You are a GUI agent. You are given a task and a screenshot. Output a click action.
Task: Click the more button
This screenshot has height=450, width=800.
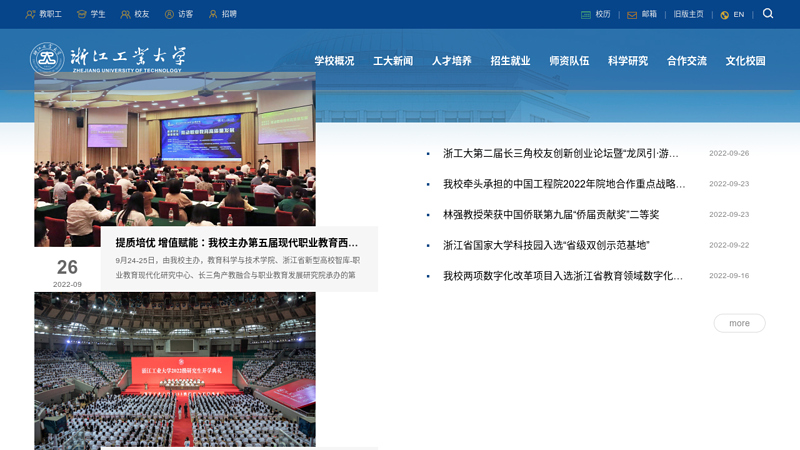(739, 323)
